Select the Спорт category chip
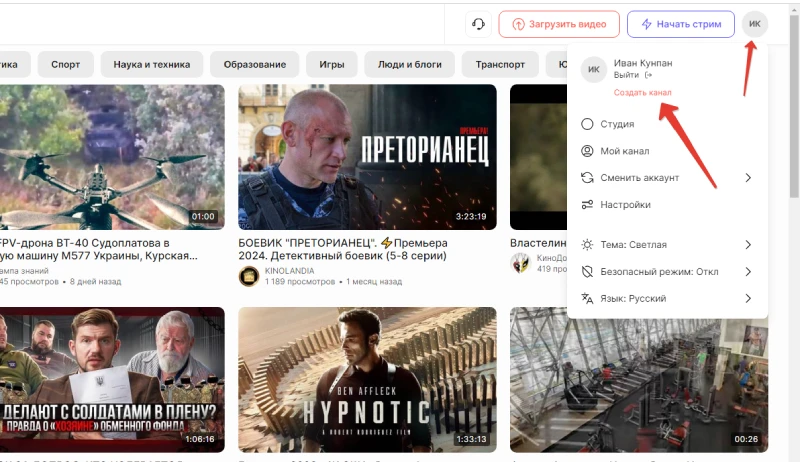 click(x=65, y=64)
